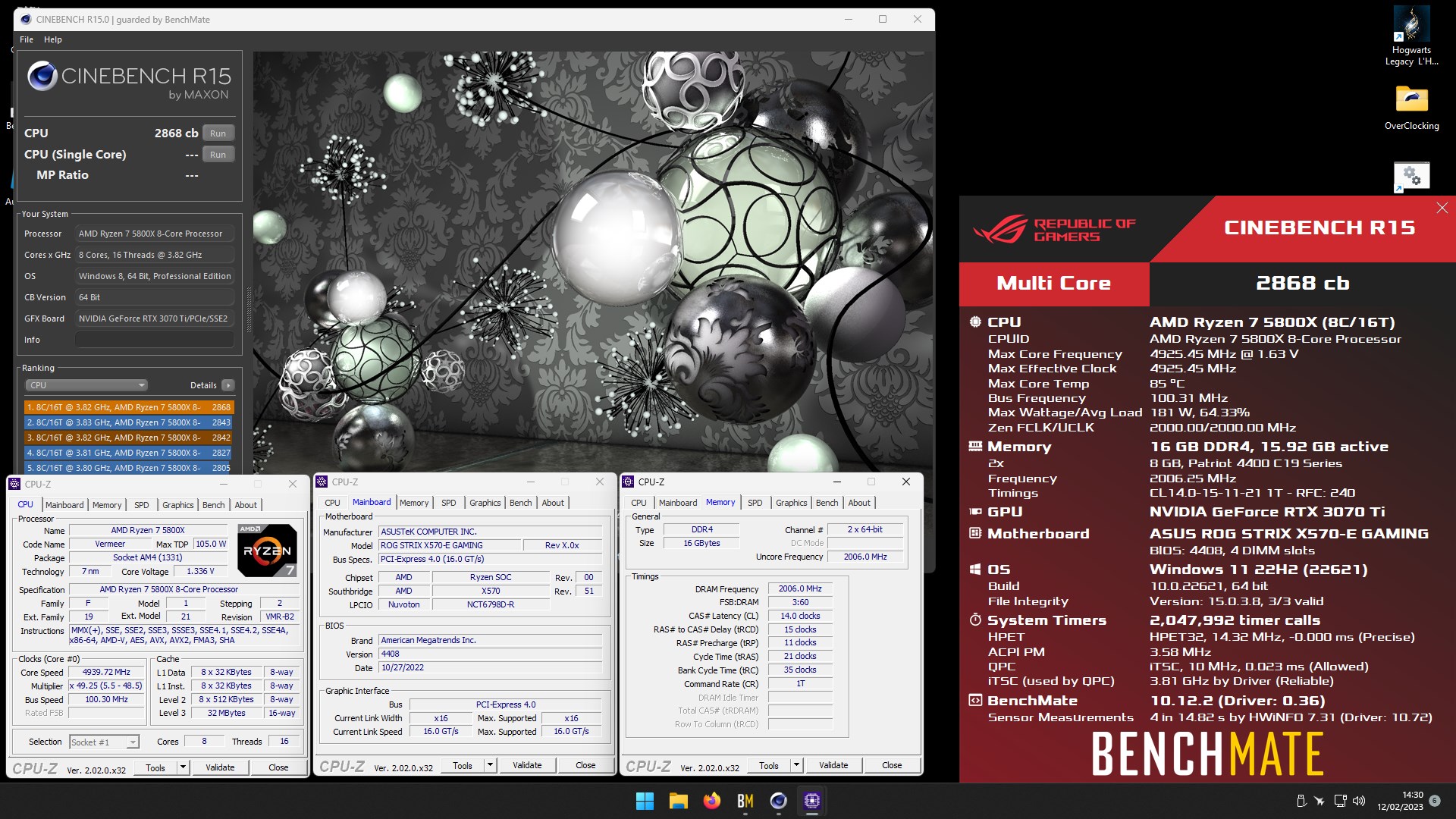Select ranking entry 4 with 2827 score
Screen dimensions: 1456x819
(x=128, y=453)
